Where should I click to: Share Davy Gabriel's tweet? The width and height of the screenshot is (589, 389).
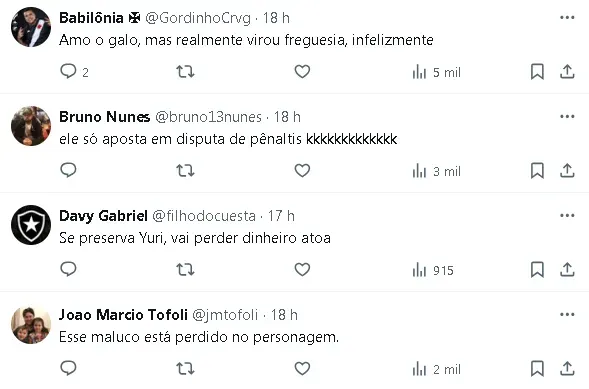(567, 270)
